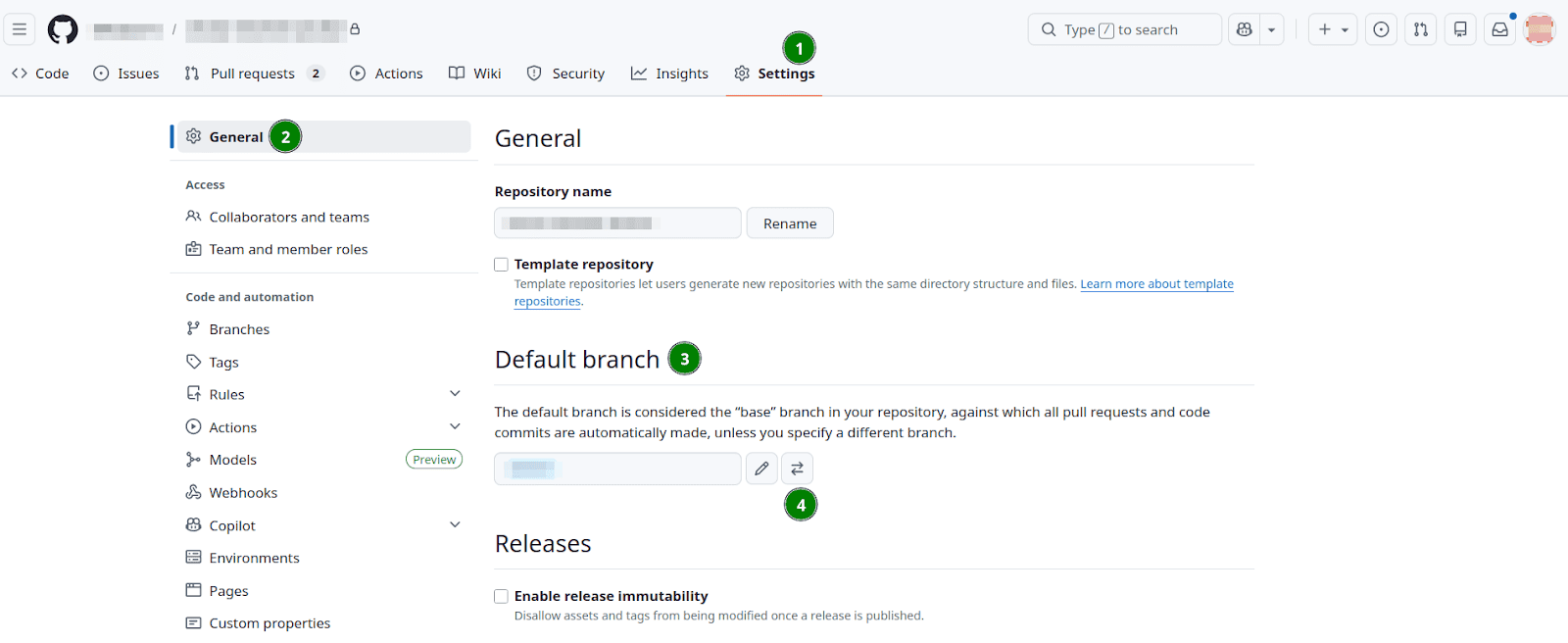Screen dimensions: 1568x643
Task: Switch to Issues tab
Action: pyautogui.click(x=126, y=74)
